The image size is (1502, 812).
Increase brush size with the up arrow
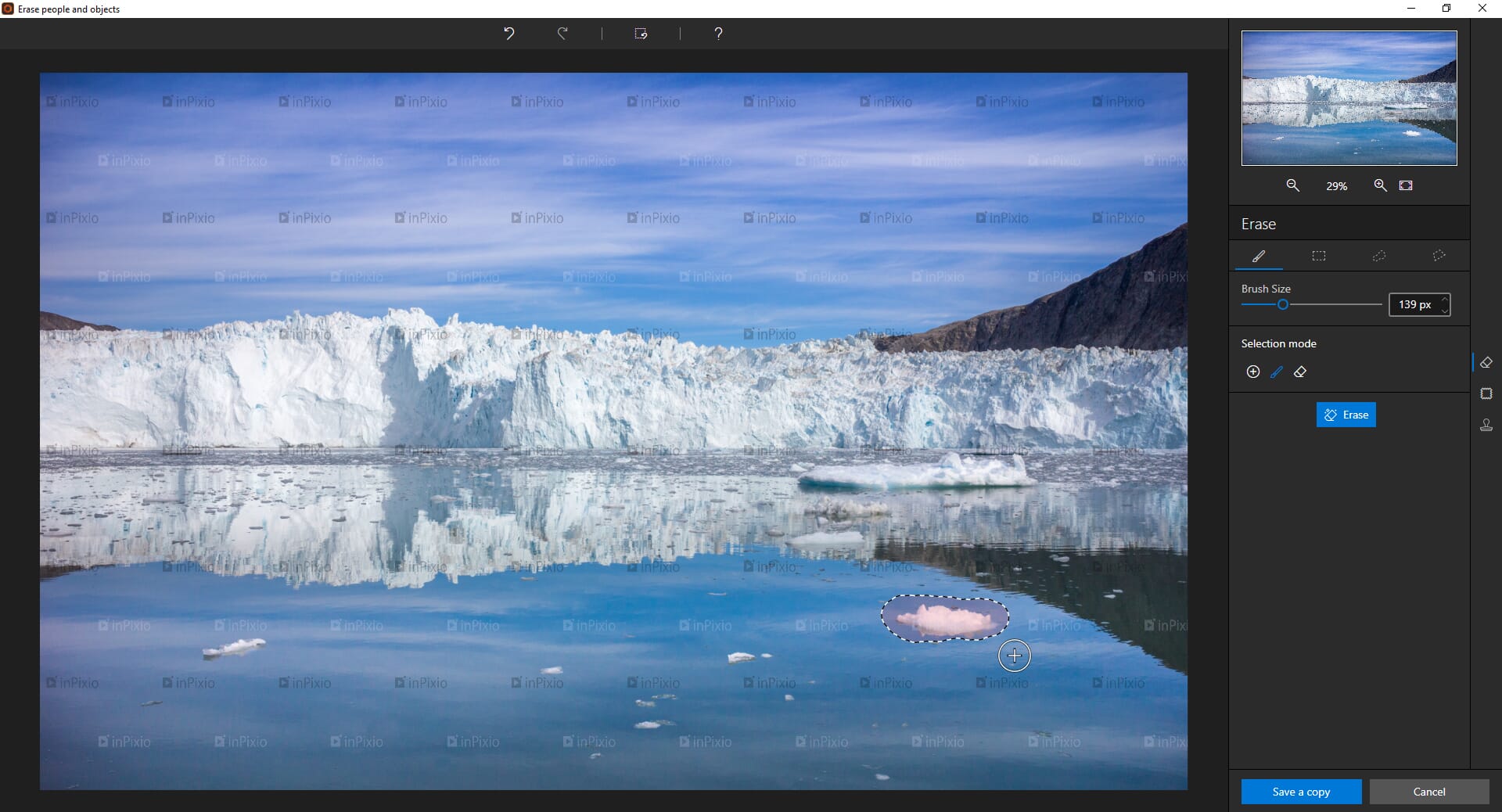point(1444,299)
